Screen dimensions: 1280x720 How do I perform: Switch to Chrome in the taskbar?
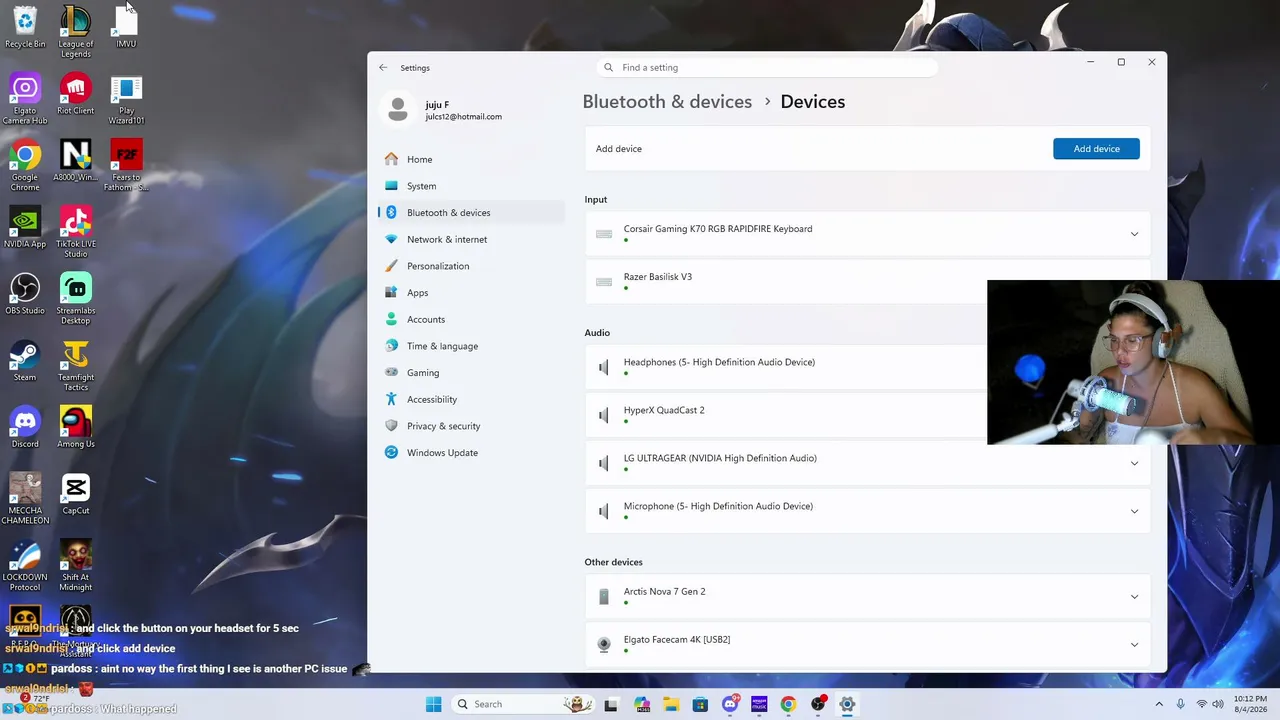point(788,704)
